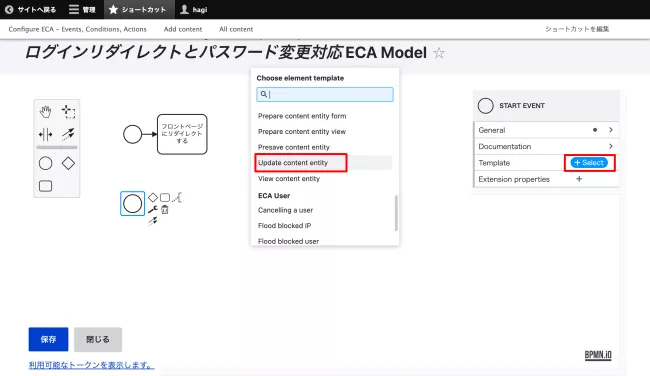Append task from context pad rectangle
Screen dimensions: 650x376
pos(165,197)
